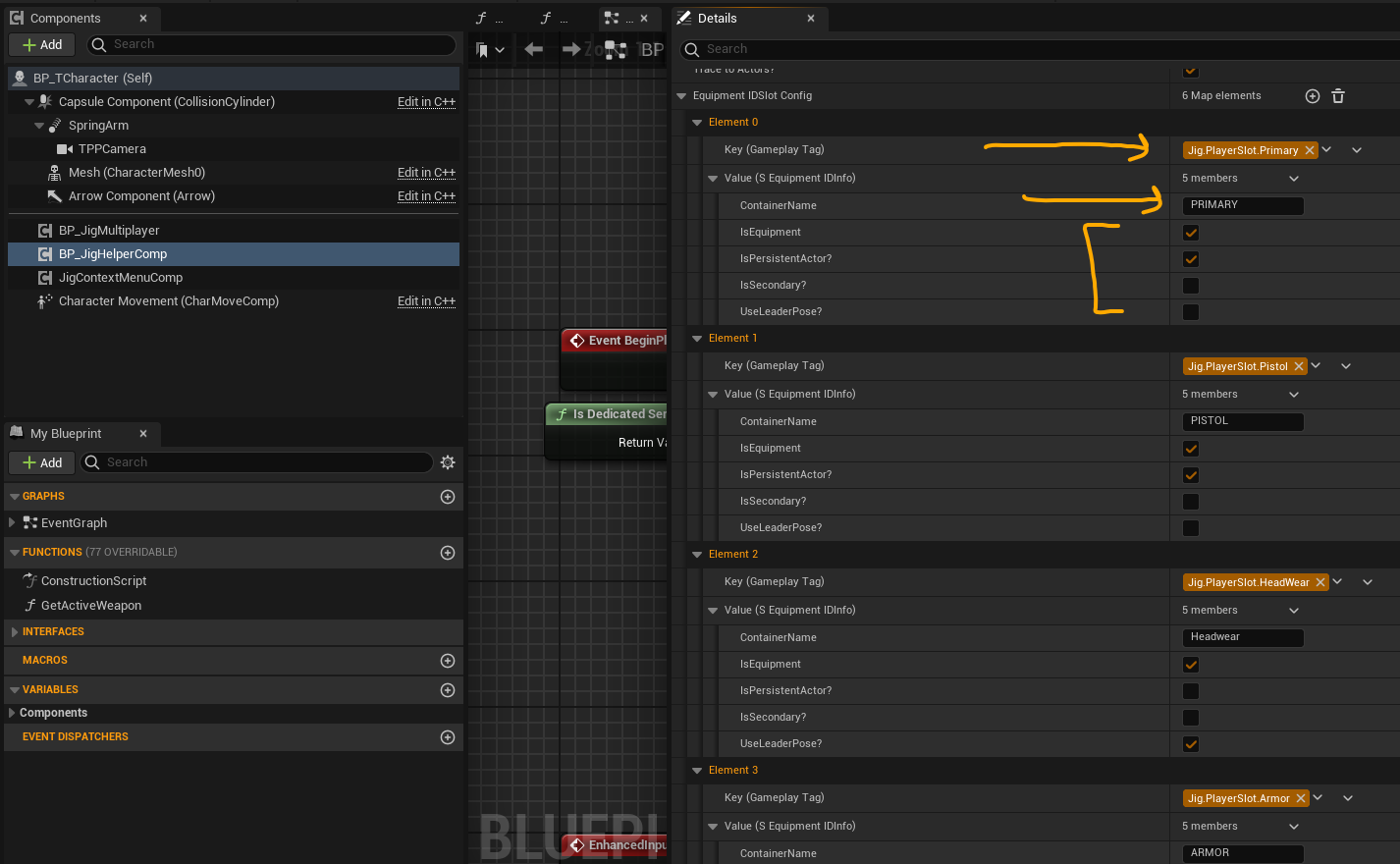
Task: Enable IsSecondary? checkbox in Element 0
Action: tap(1191, 286)
